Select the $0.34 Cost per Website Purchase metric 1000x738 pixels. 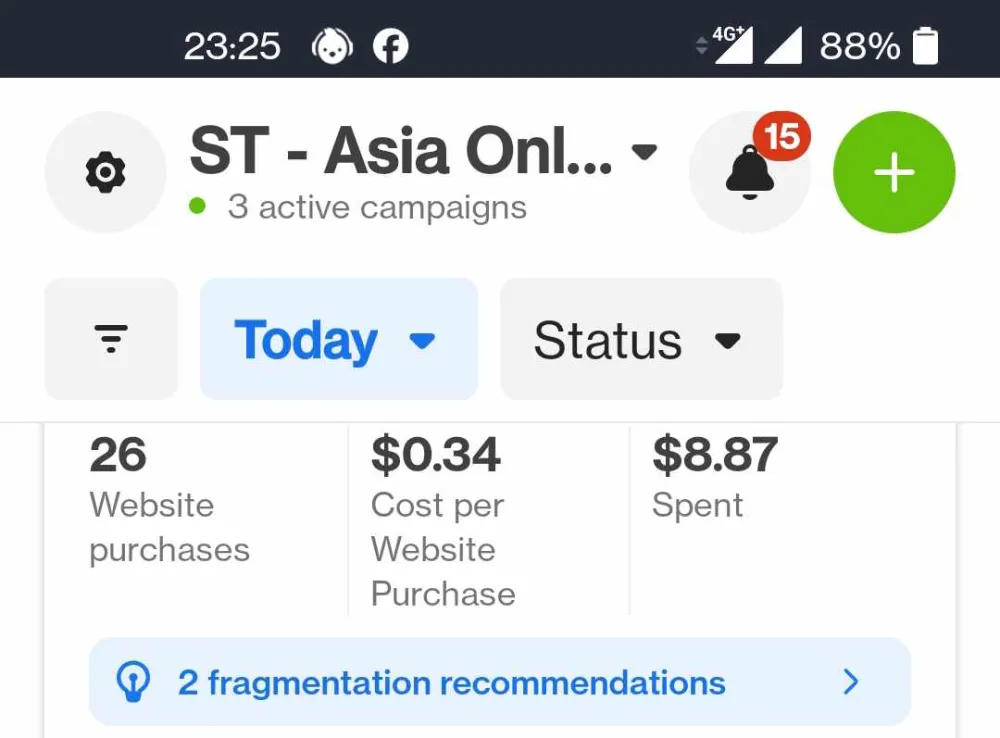point(443,520)
